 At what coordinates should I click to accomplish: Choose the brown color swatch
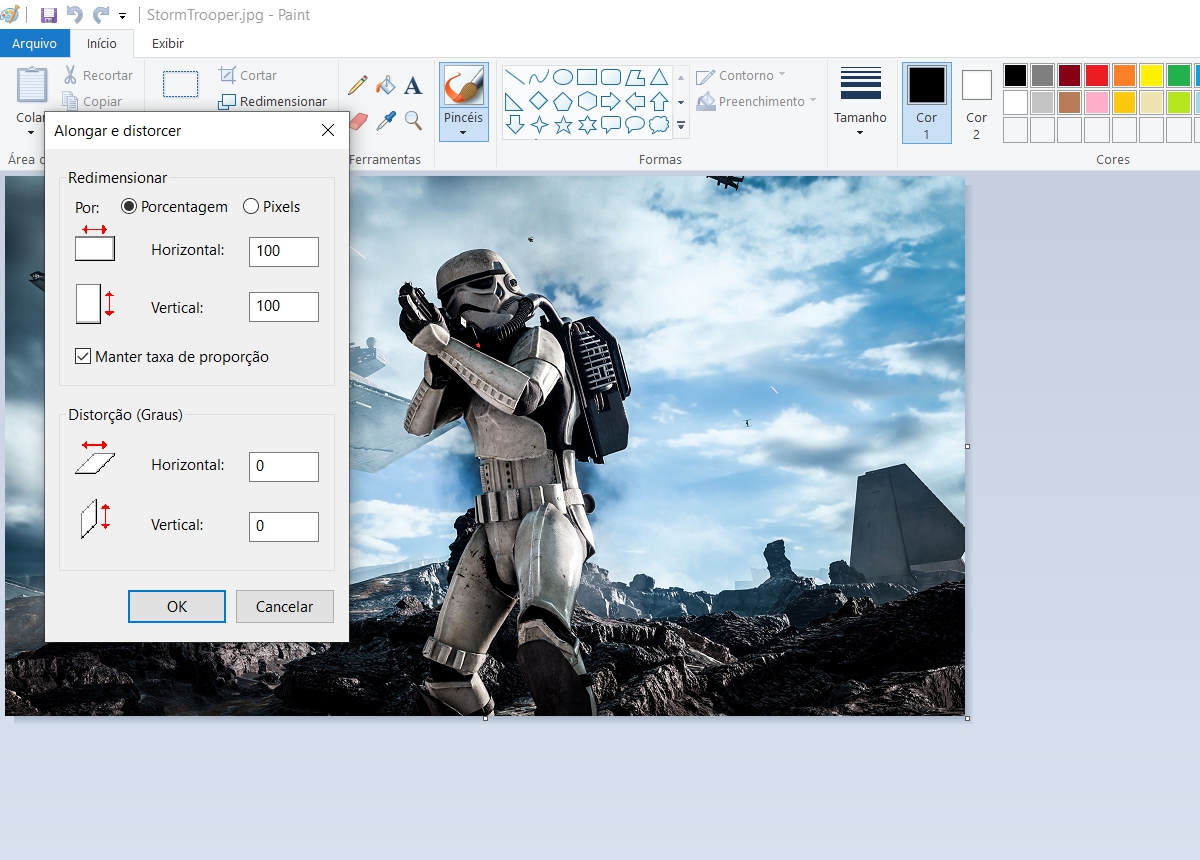coord(1070,103)
